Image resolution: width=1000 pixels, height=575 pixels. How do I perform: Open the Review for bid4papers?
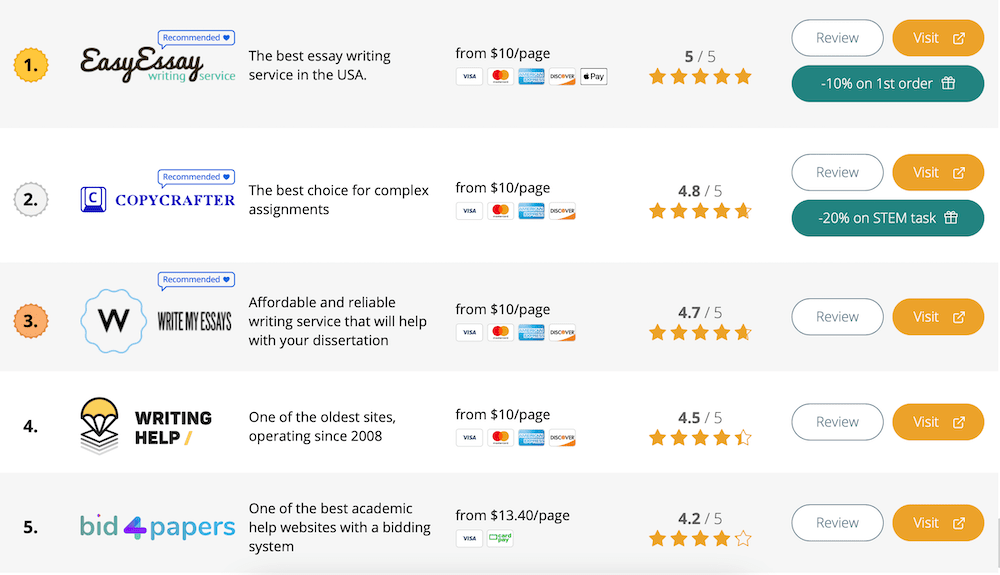pyautogui.click(x=837, y=523)
